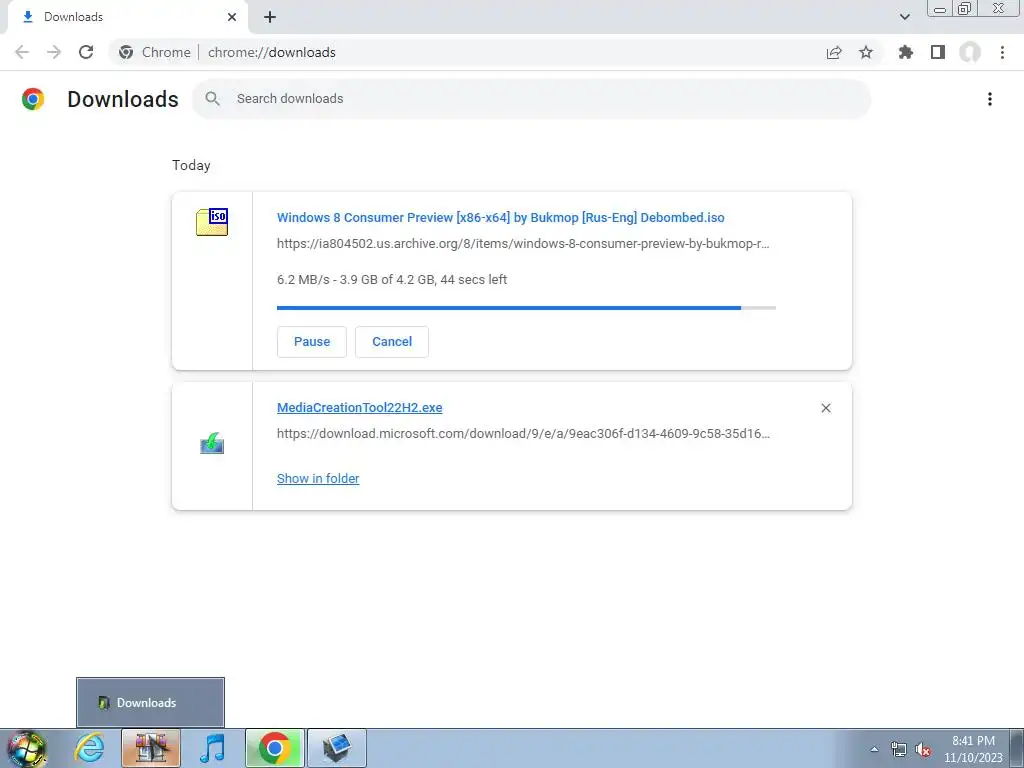The width and height of the screenshot is (1024, 768).
Task: Open the network tray icon
Action: click(x=899, y=749)
